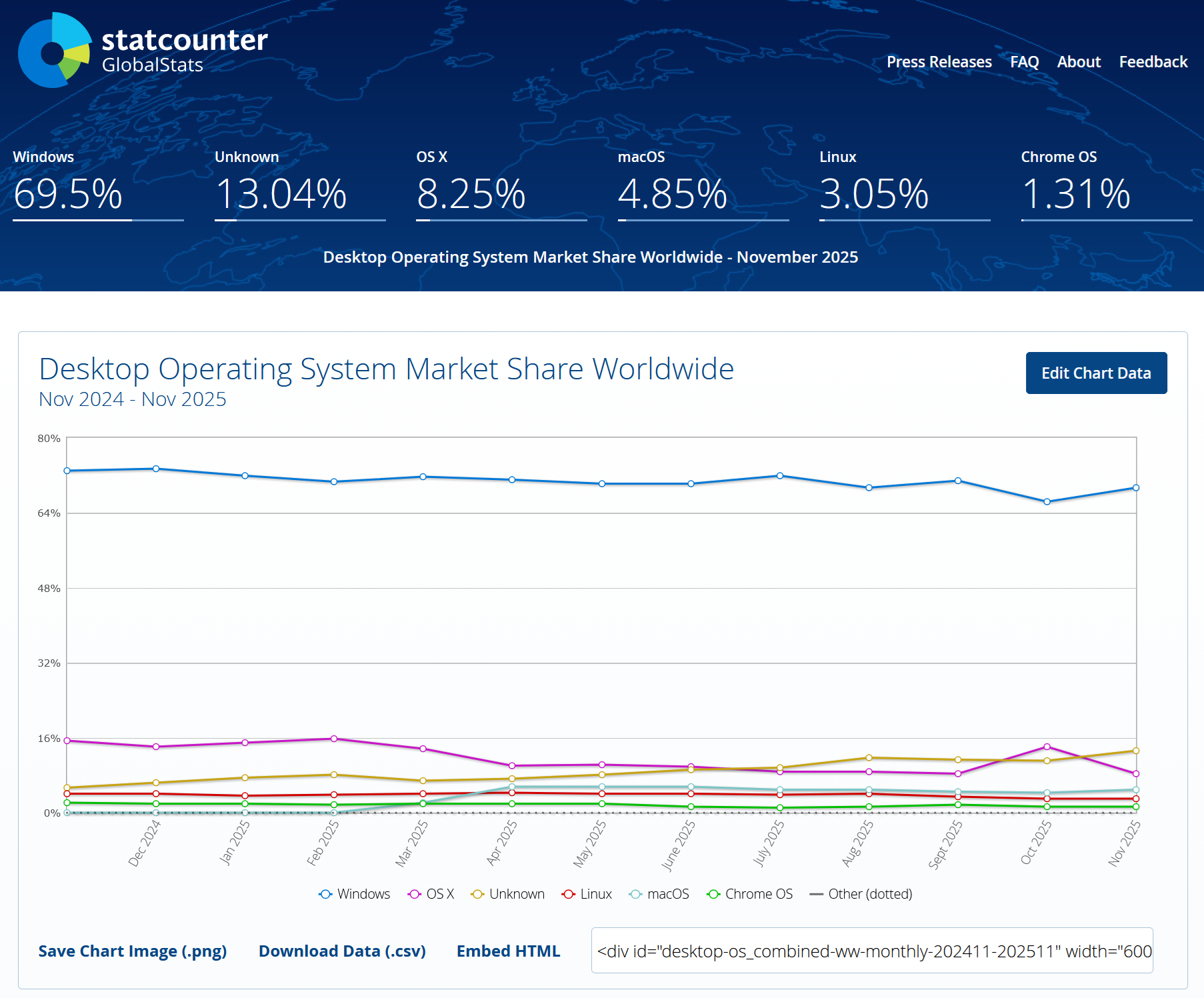Select the Windows data point for Dec 2024

[x=156, y=469]
